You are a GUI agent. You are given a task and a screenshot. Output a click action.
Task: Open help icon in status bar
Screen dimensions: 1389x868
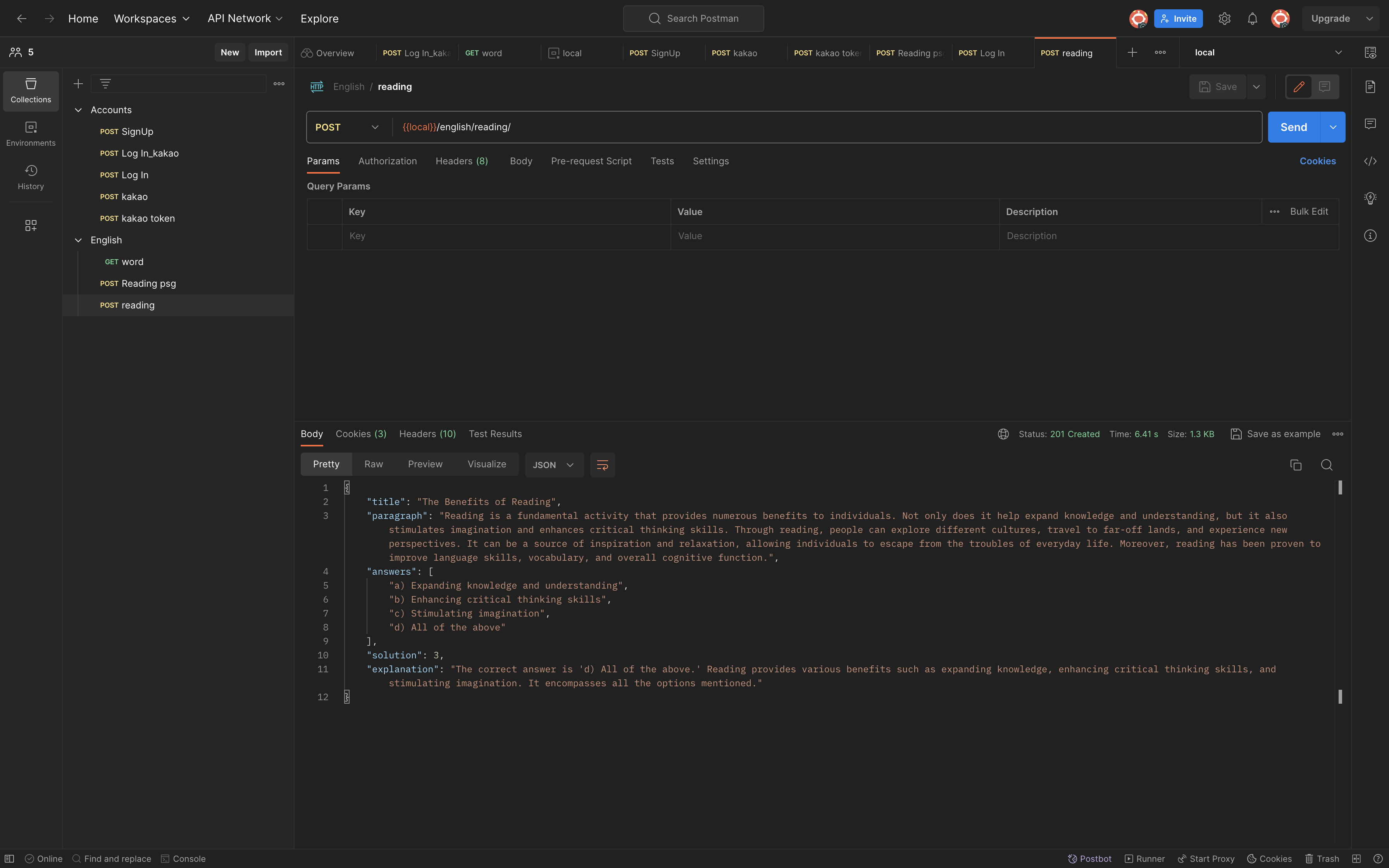tap(1377, 859)
